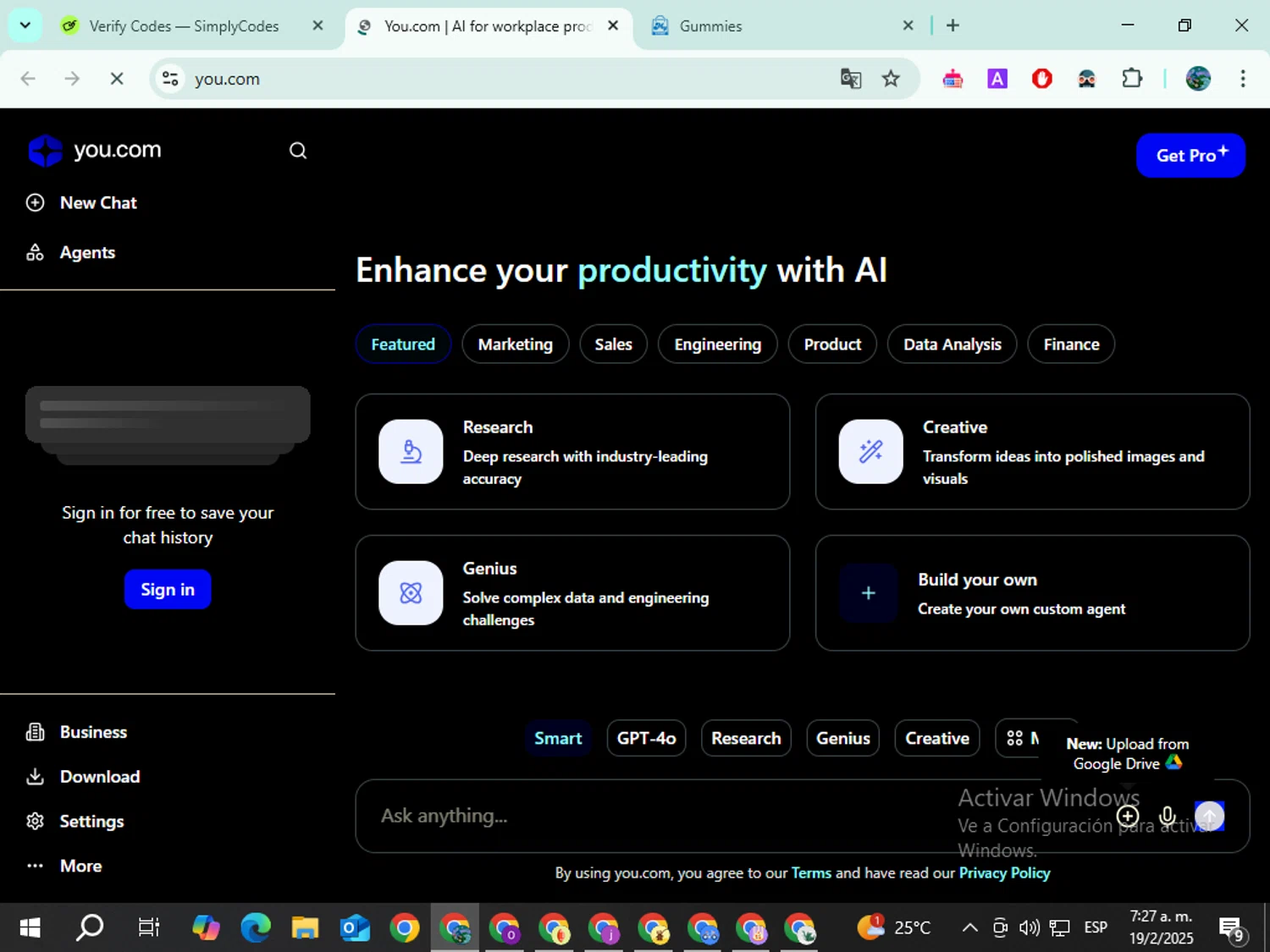Select the Engineering category chip
This screenshot has width=1270, height=952.
pos(717,344)
